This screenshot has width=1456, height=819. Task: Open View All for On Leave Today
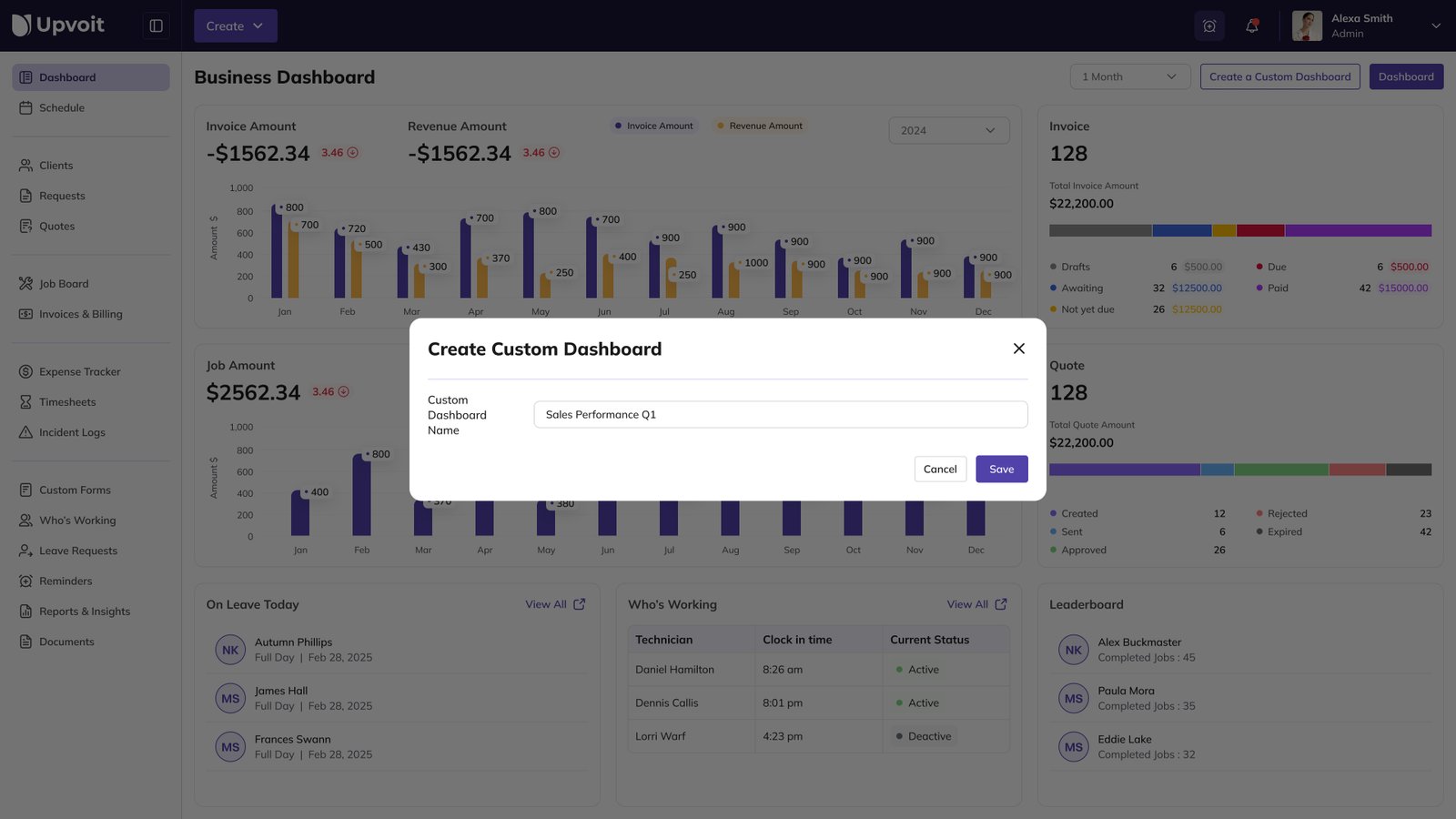[554, 603]
